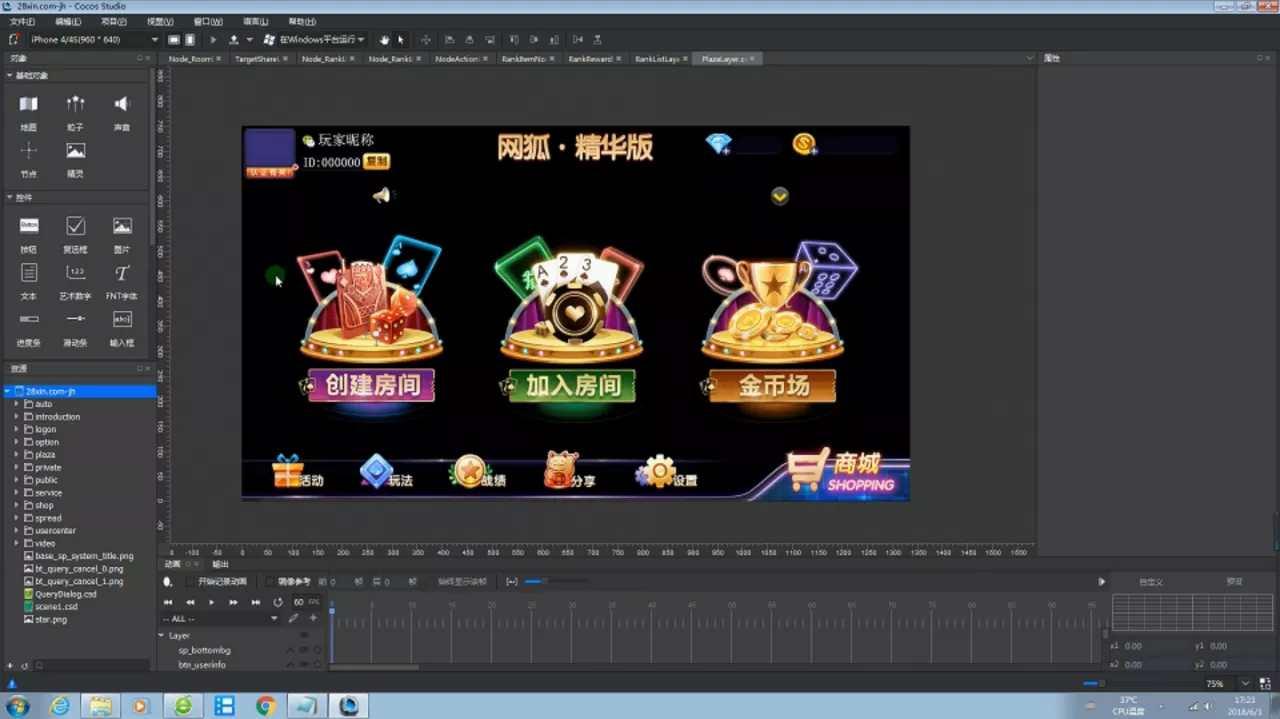Image resolution: width=1280 pixels, height=719 pixels.
Task: Select the Particle (粒子) object icon
Action: (75, 103)
